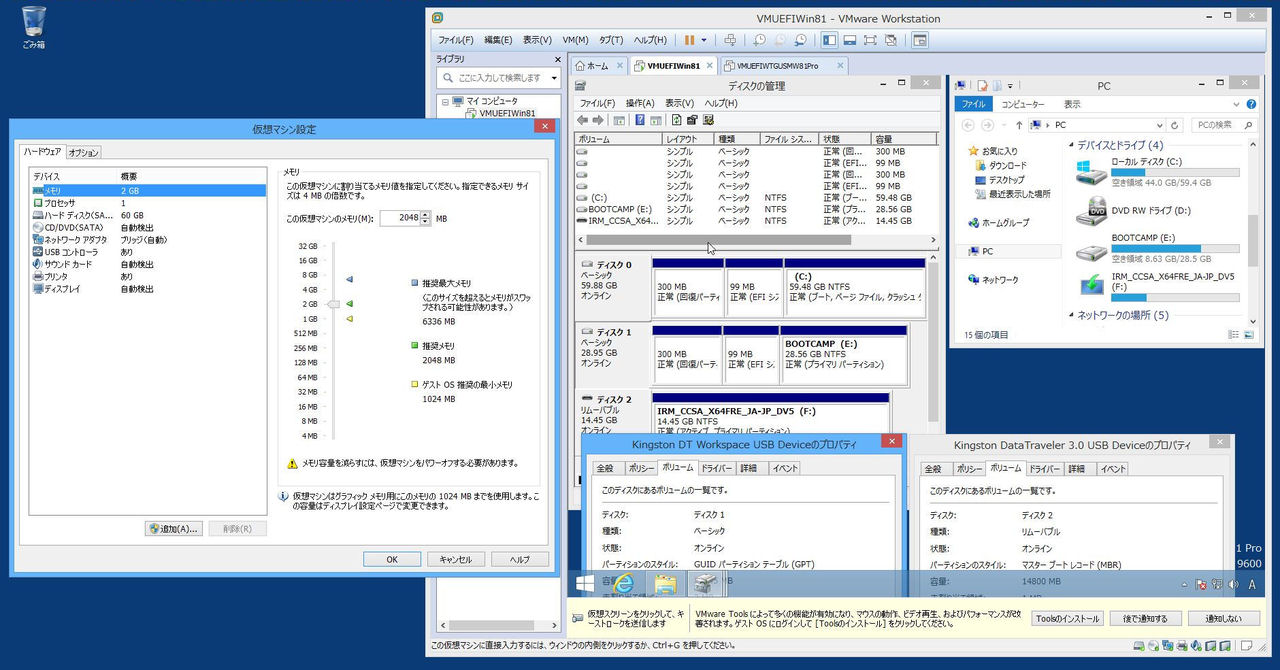Click キャンセル in the VM settings dialog
Screen dimensions: 1280x670
click(x=456, y=559)
